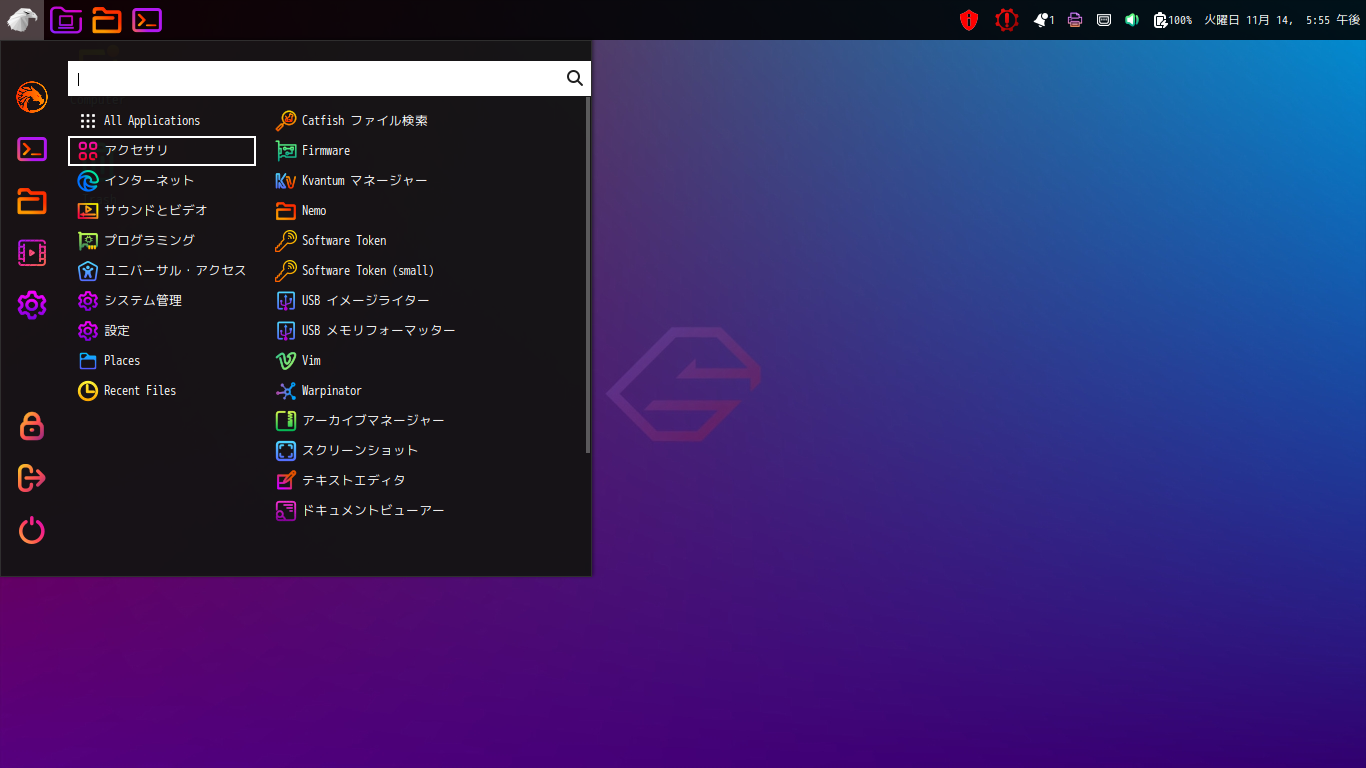Viewport: 1366px width, 768px height.
Task: Open the media player favorite in sidebar
Action: point(32,253)
